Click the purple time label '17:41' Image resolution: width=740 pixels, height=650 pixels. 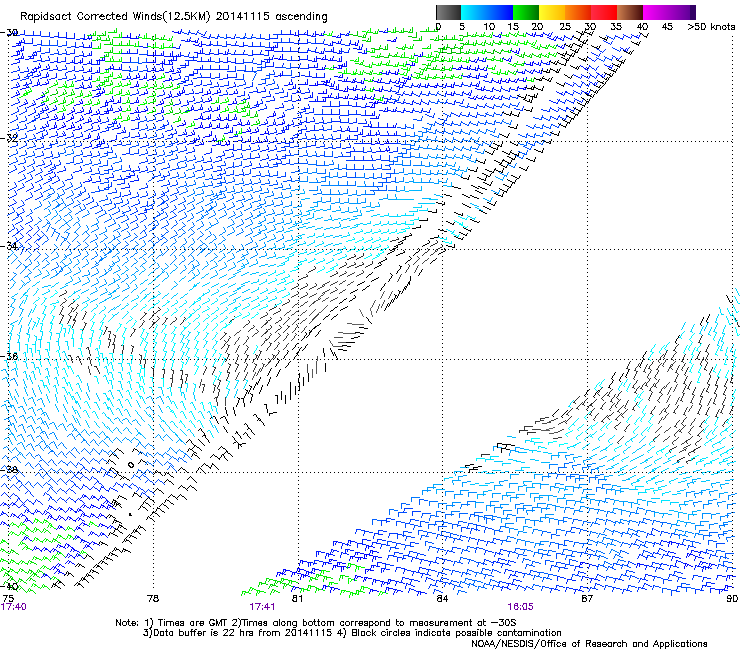(x=262, y=607)
